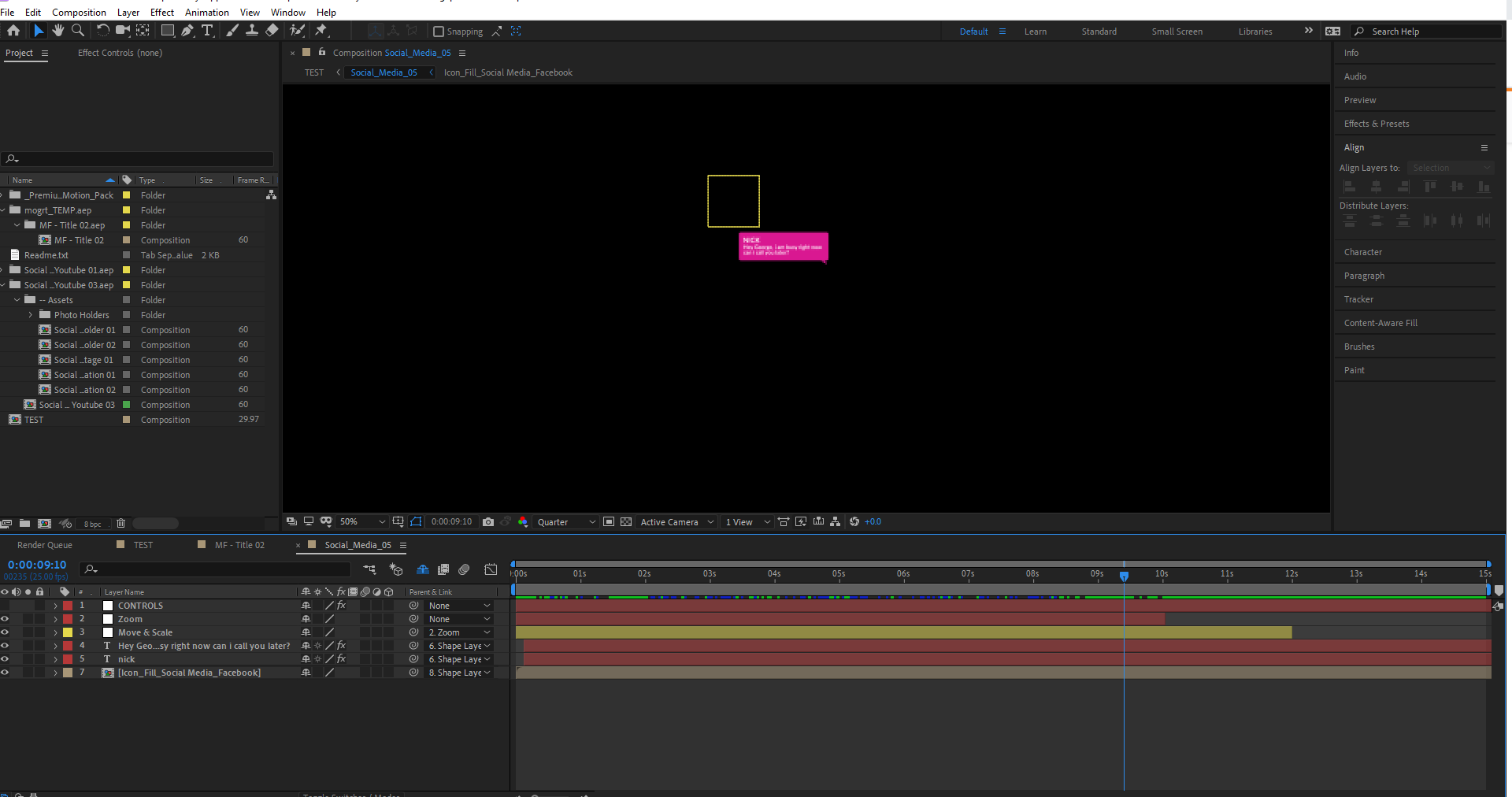Viewport: 1512px width, 797px height.
Task: Toggle Motion Blur enable in timeline
Action: pyautogui.click(x=464, y=569)
